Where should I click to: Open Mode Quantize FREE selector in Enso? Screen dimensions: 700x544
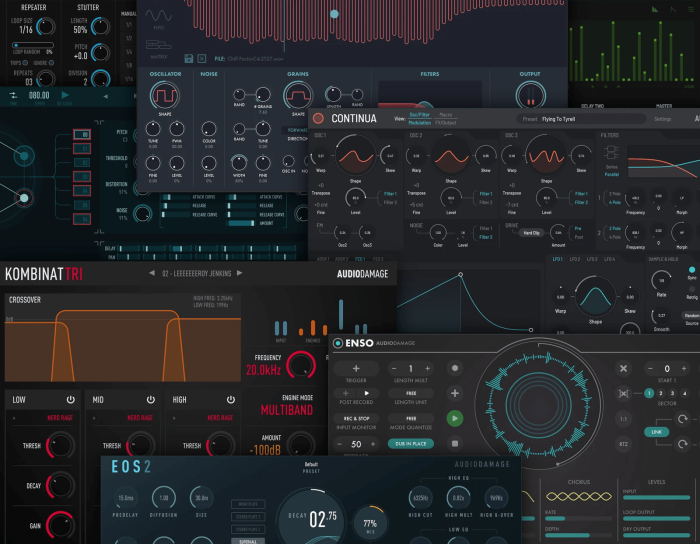411,419
